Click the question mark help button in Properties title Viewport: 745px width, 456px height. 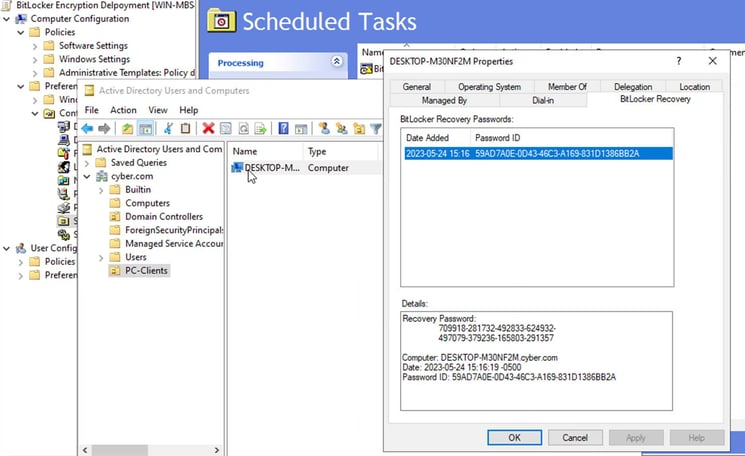(x=678, y=61)
